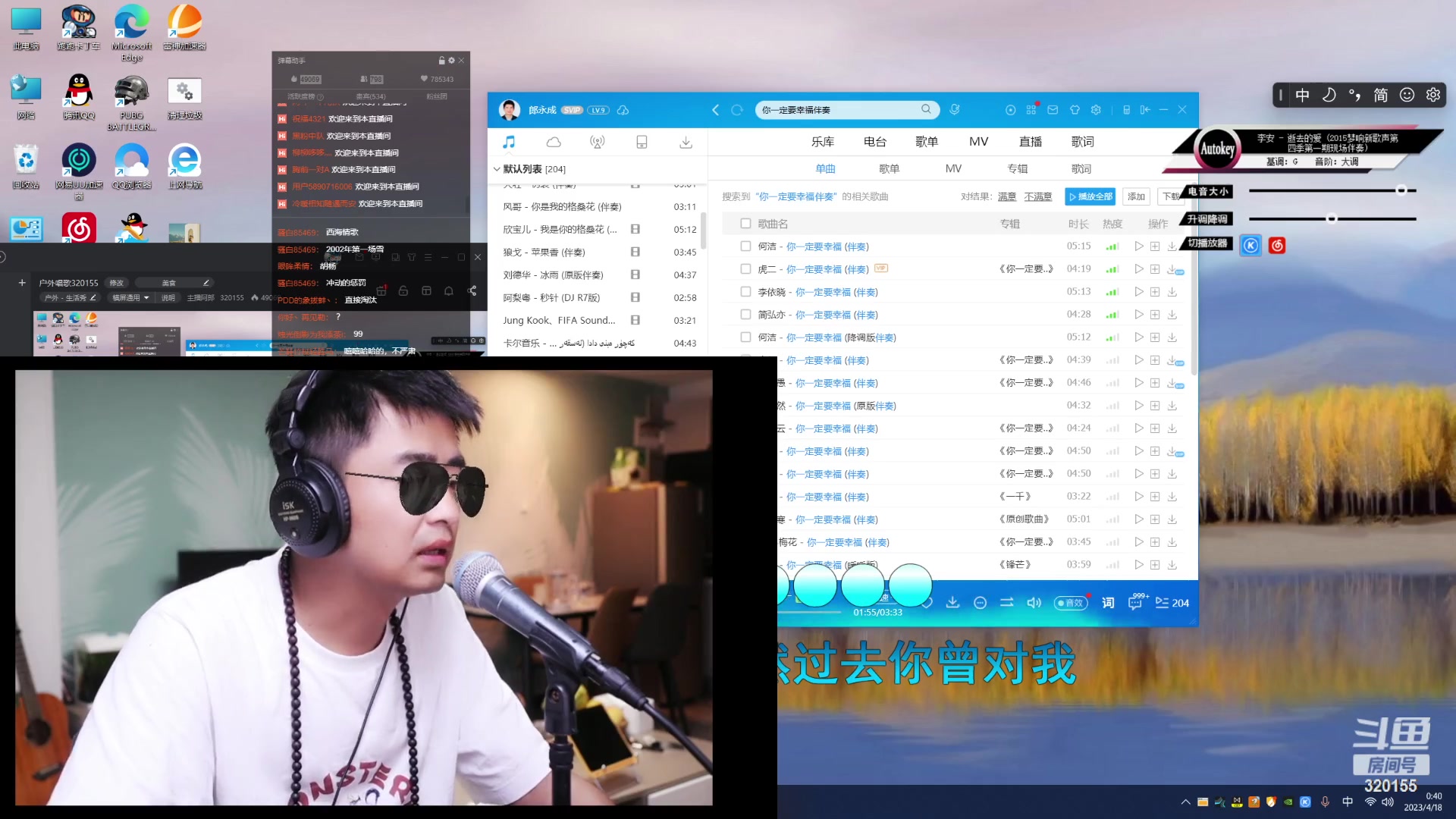Click the 音效 sound effect button
Viewport: 1456px width, 819px height.
click(x=1070, y=603)
